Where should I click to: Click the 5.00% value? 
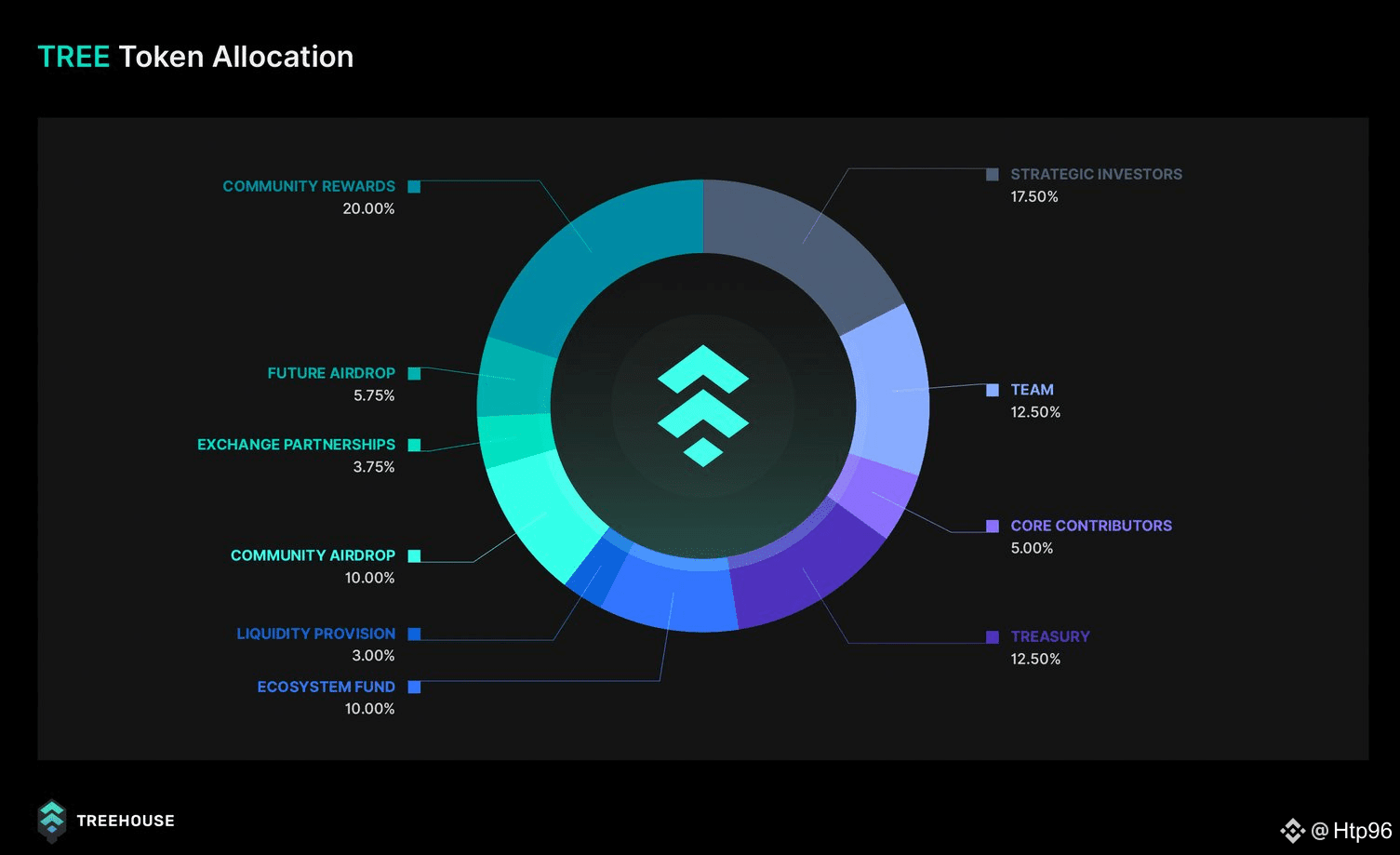click(x=1032, y=549)
